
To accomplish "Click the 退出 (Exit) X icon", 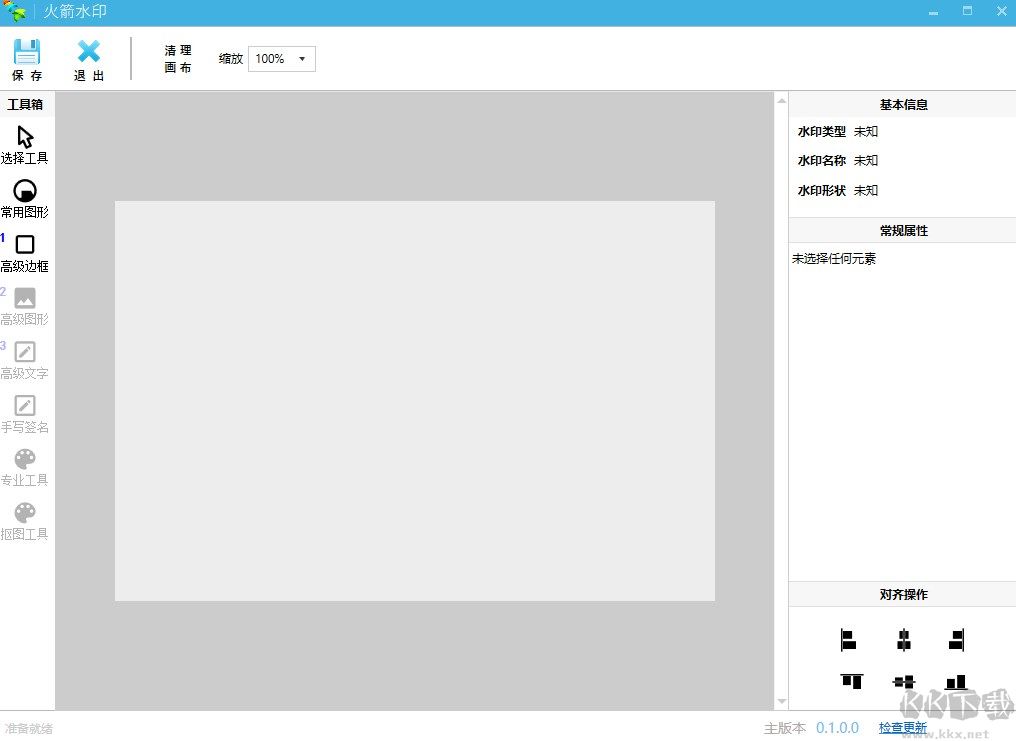I will [x=89, y=52].
